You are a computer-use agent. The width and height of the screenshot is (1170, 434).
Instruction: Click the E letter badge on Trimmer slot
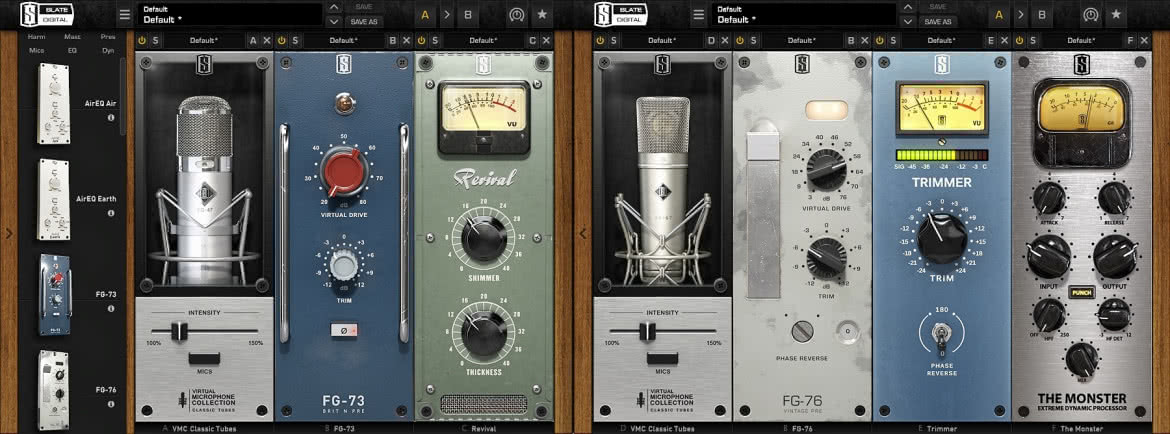(991, 41)
